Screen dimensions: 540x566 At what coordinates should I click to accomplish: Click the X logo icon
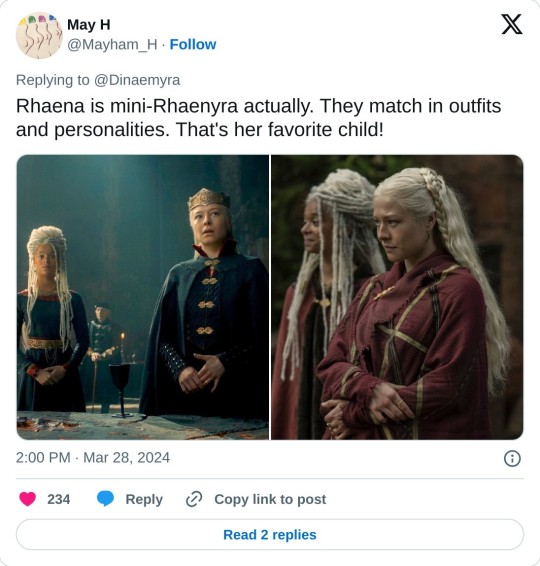tap(512, 24)
